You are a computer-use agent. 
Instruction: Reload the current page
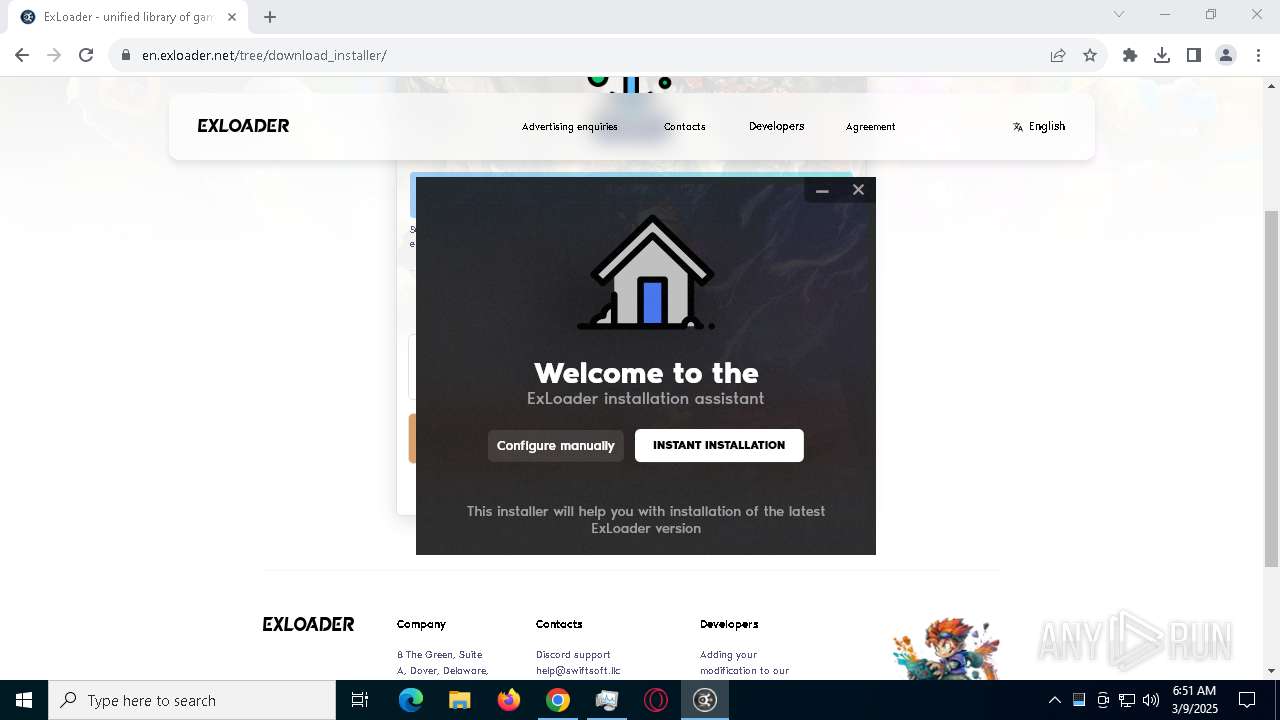pyautogui.click(x=86, y=55)
